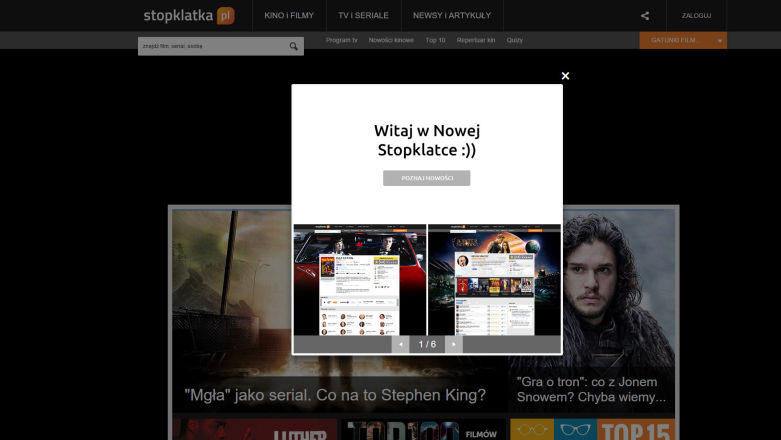The image size is (781, 440).
Task: Go to previous slide in popup
Action: click(x=400, y=344)
